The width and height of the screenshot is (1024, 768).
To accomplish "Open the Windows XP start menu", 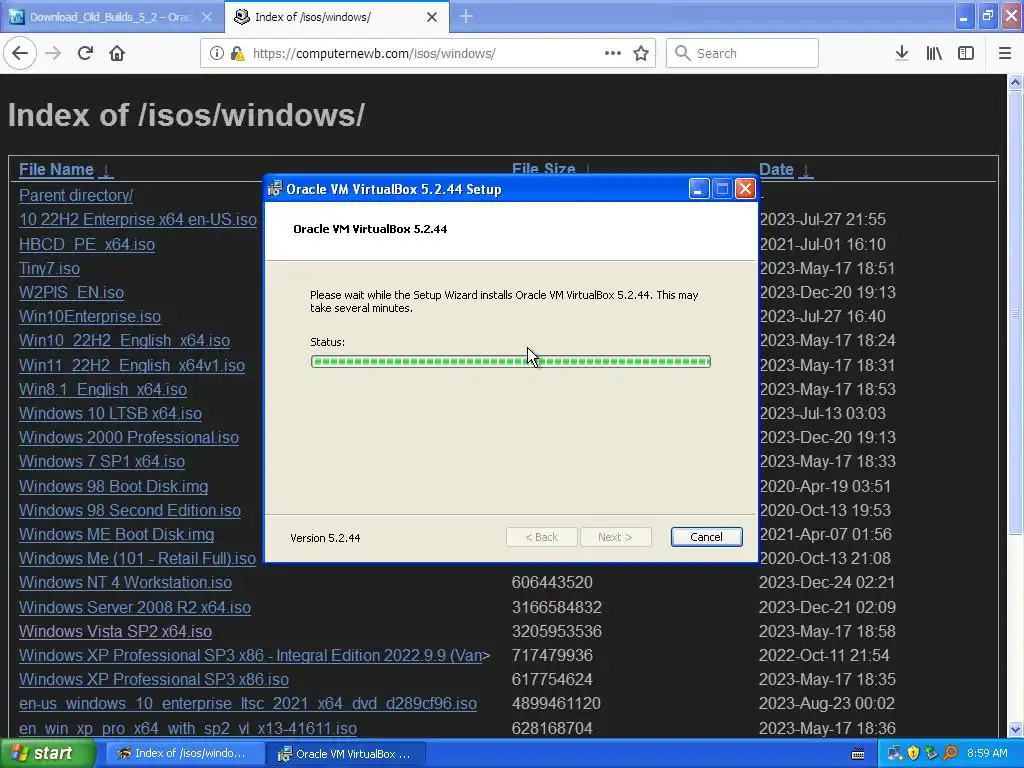I will [x=48, y=754].
